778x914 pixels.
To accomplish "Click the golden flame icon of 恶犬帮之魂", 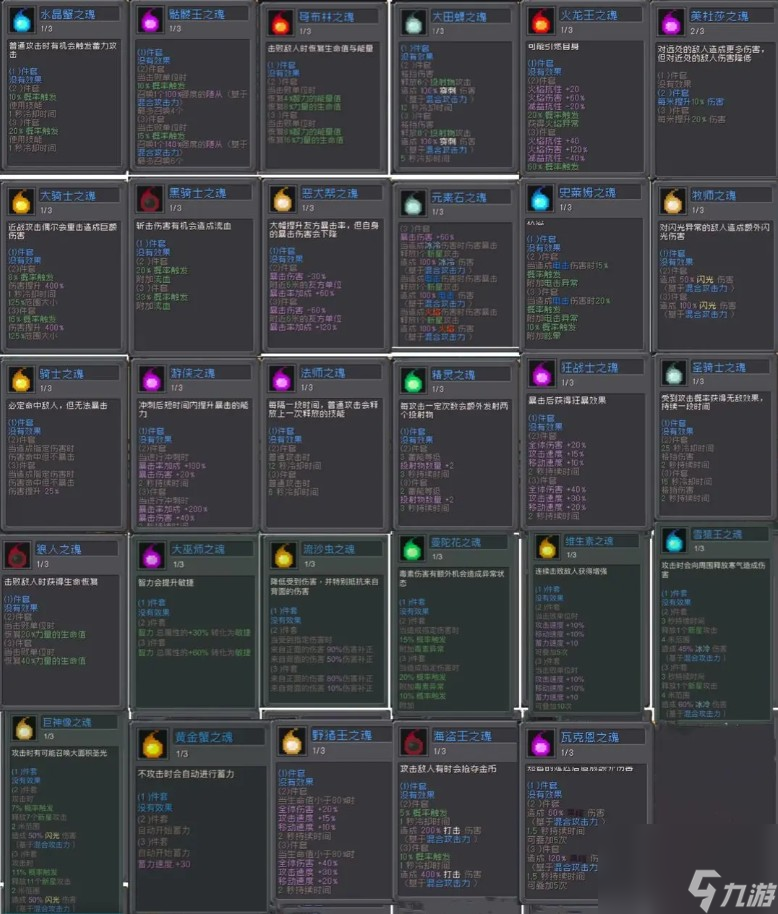I will pyautogui.click(x=283, y=199).
